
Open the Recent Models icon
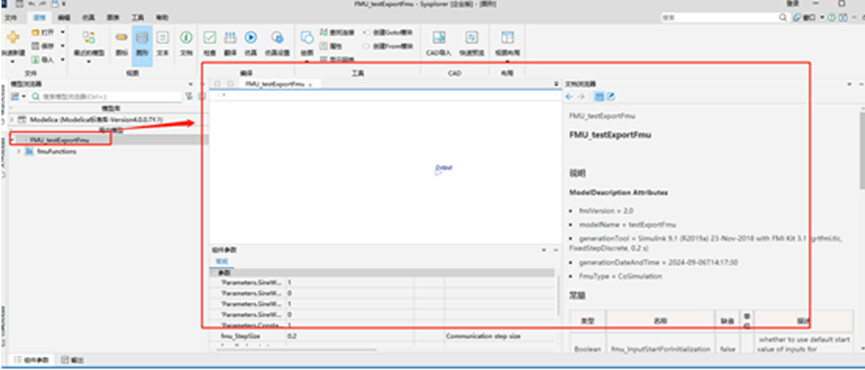coord(89,37)
